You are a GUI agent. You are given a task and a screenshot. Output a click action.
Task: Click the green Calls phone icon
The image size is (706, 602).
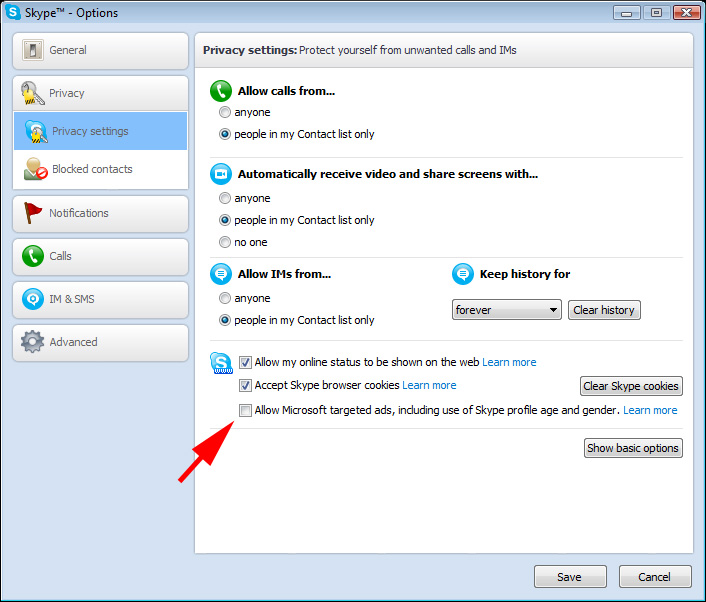(33, 256)
